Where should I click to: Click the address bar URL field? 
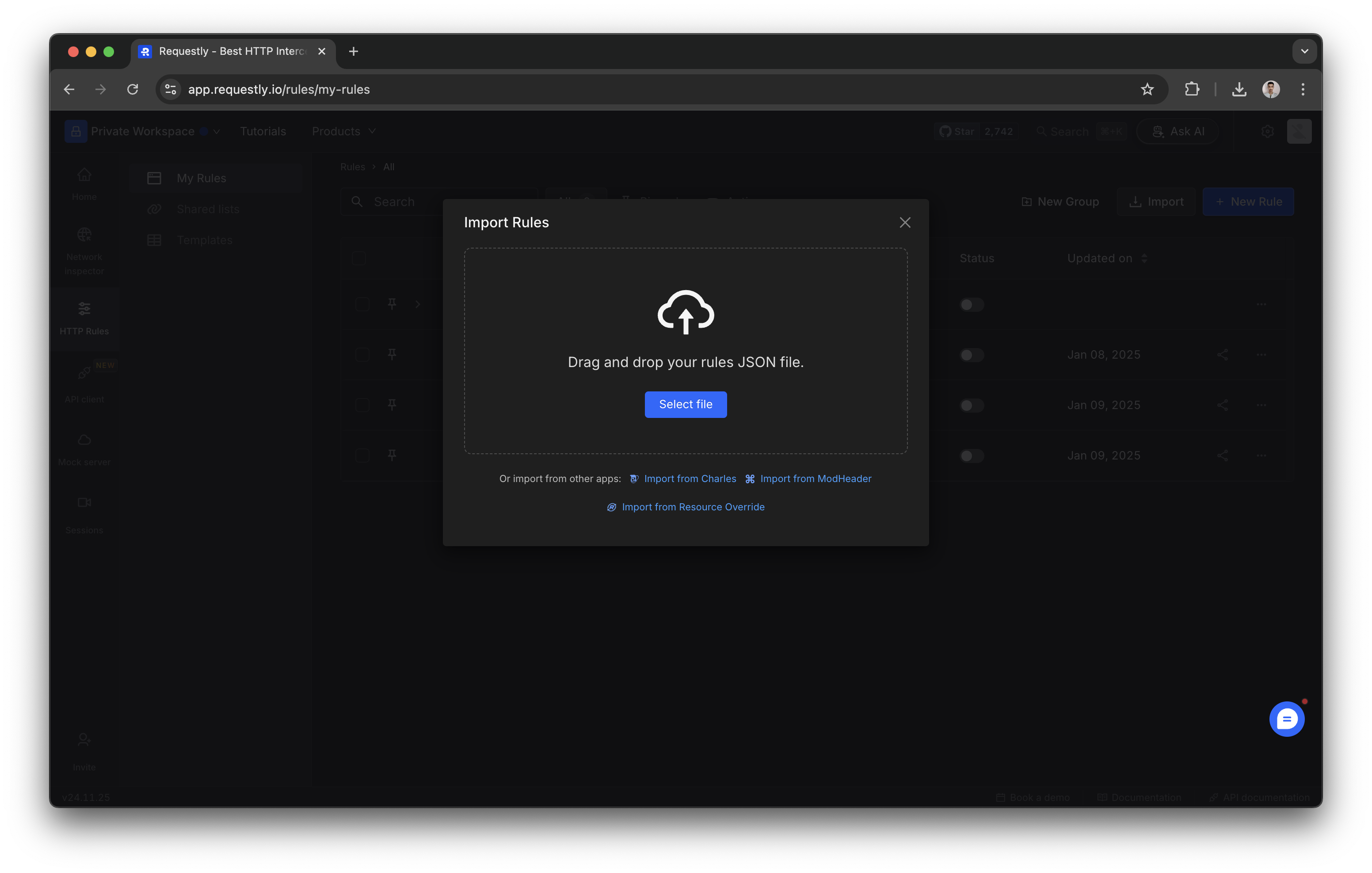pos(513,89)
